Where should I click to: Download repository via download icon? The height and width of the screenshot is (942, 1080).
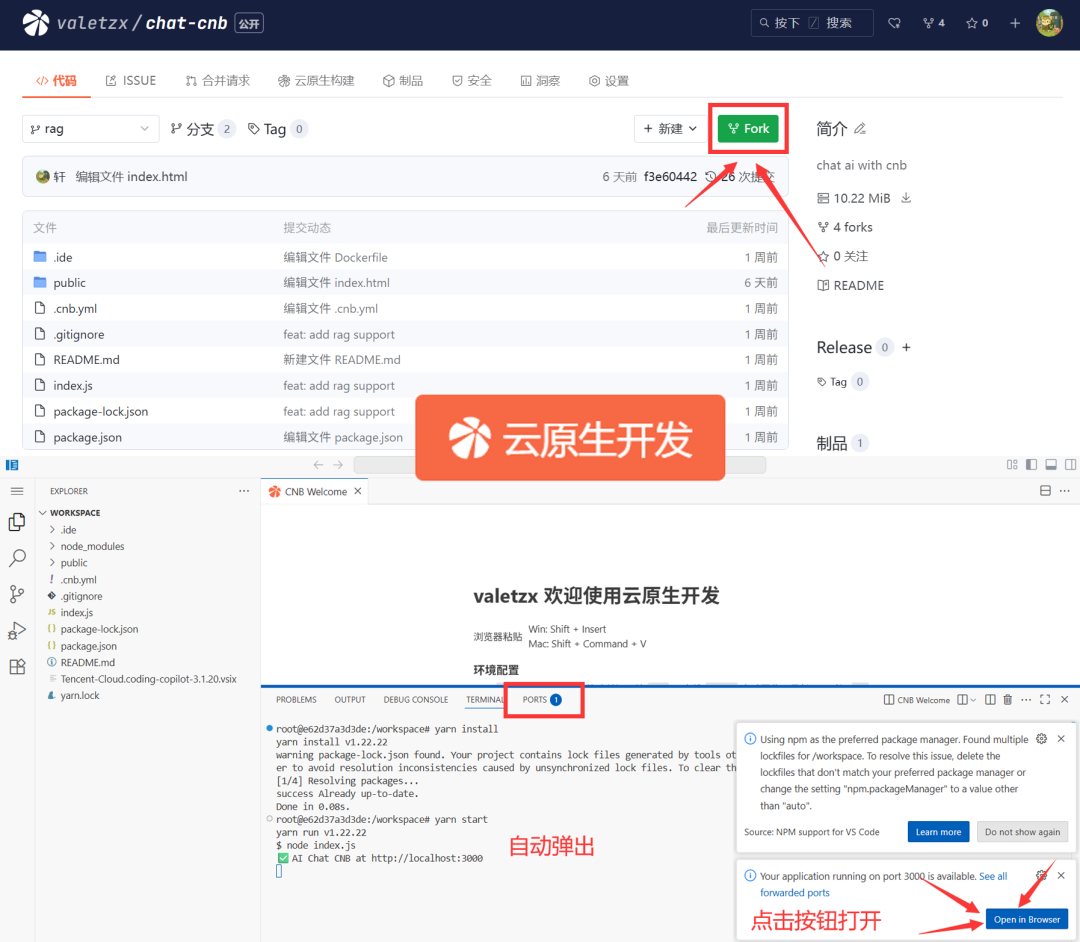(x=906, y=198)
